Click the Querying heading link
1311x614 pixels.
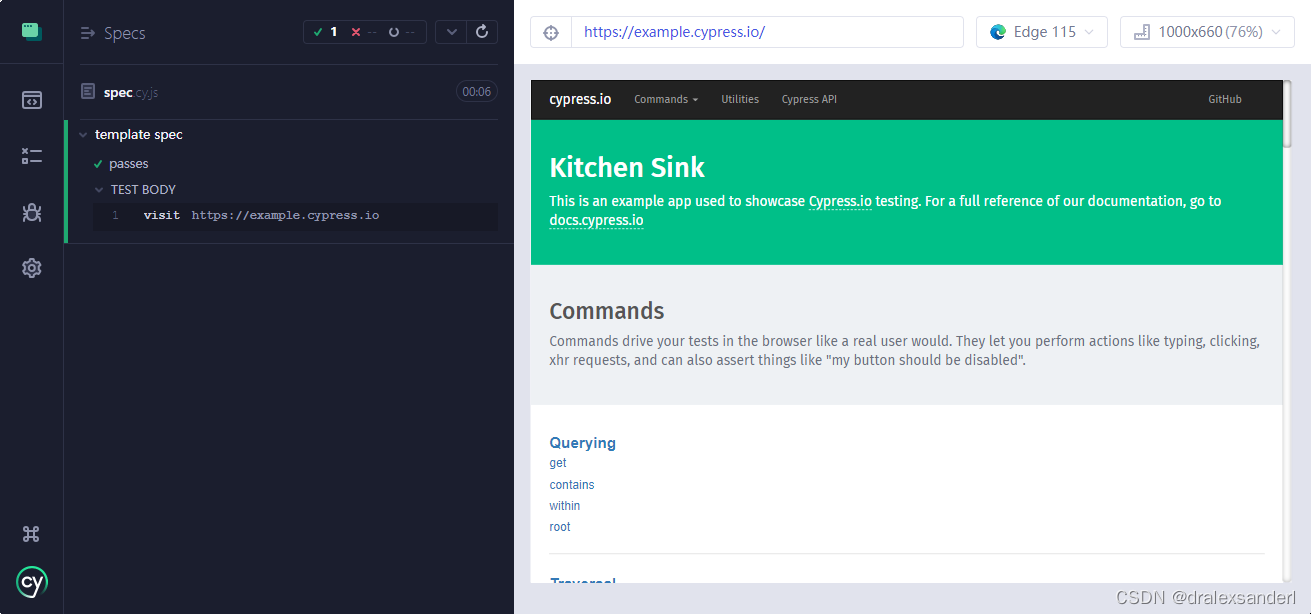point(583,443)
